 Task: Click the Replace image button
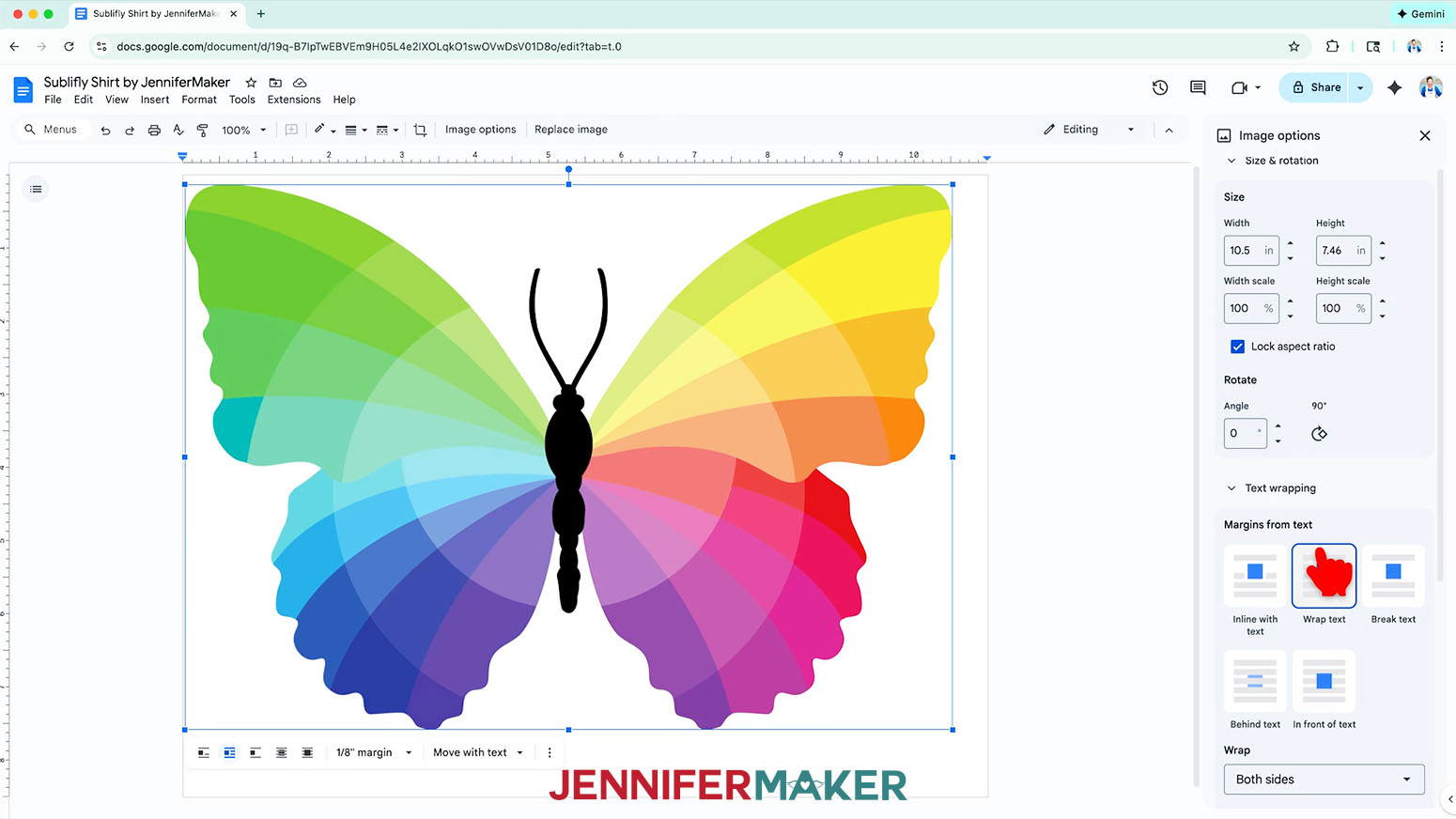coord(571,130)
